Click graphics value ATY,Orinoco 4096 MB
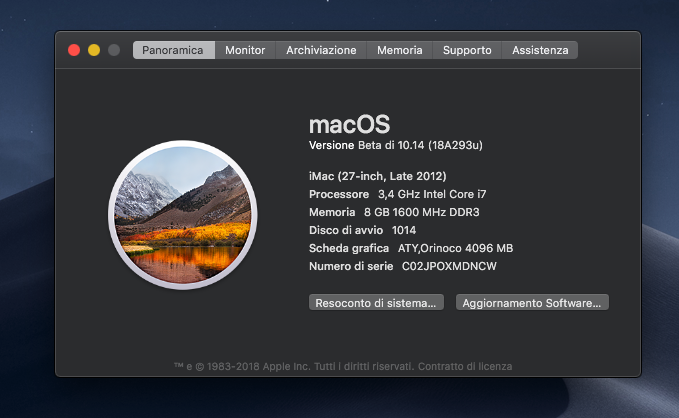 (x=455, y=248)
